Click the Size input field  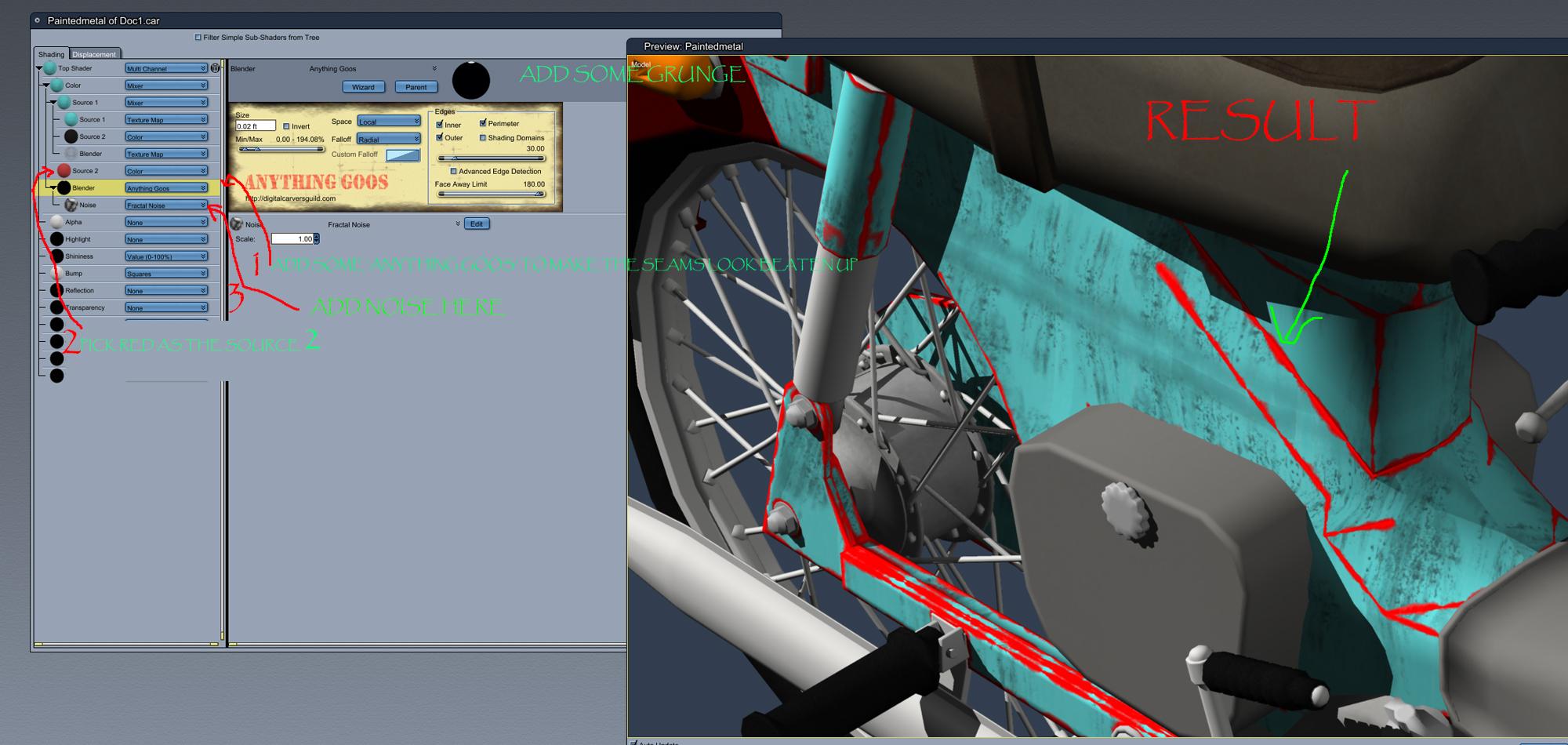(256, 125)
